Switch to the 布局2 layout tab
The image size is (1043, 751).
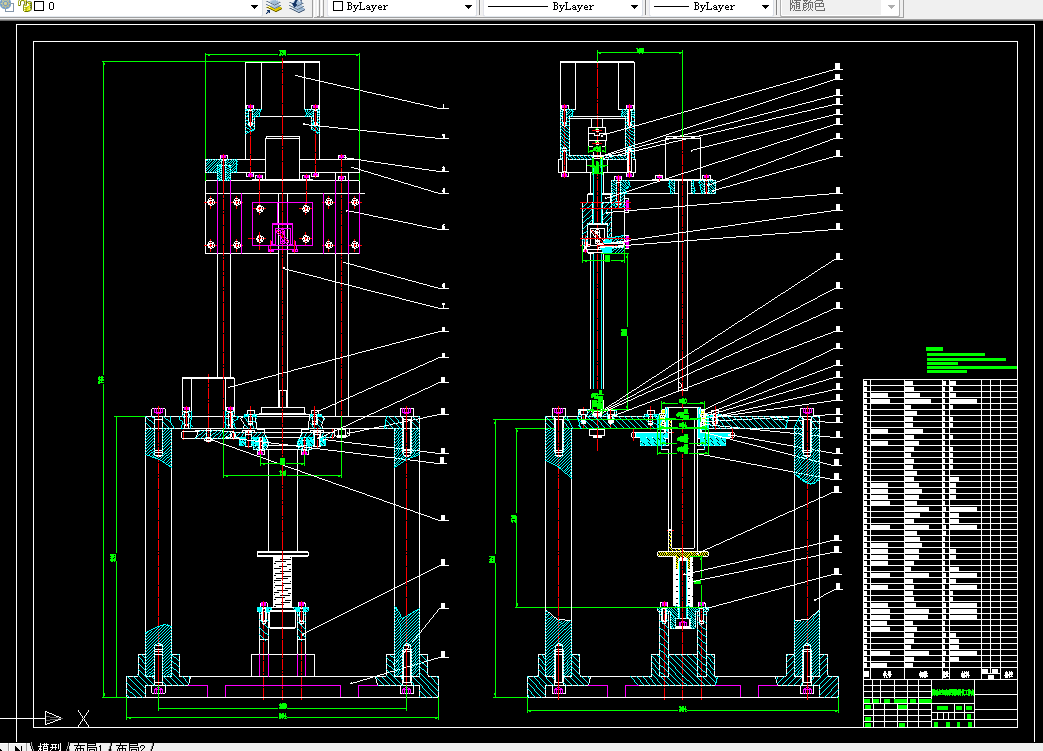click(x=130, y=746)
